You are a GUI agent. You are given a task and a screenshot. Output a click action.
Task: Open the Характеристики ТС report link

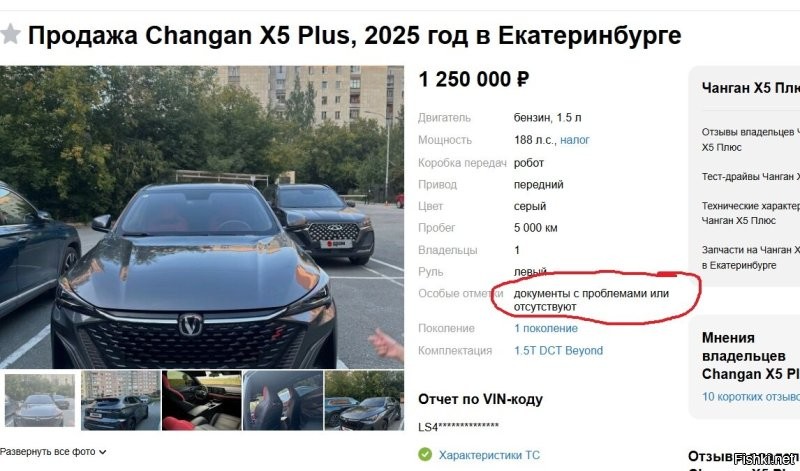tap(489, 455)
